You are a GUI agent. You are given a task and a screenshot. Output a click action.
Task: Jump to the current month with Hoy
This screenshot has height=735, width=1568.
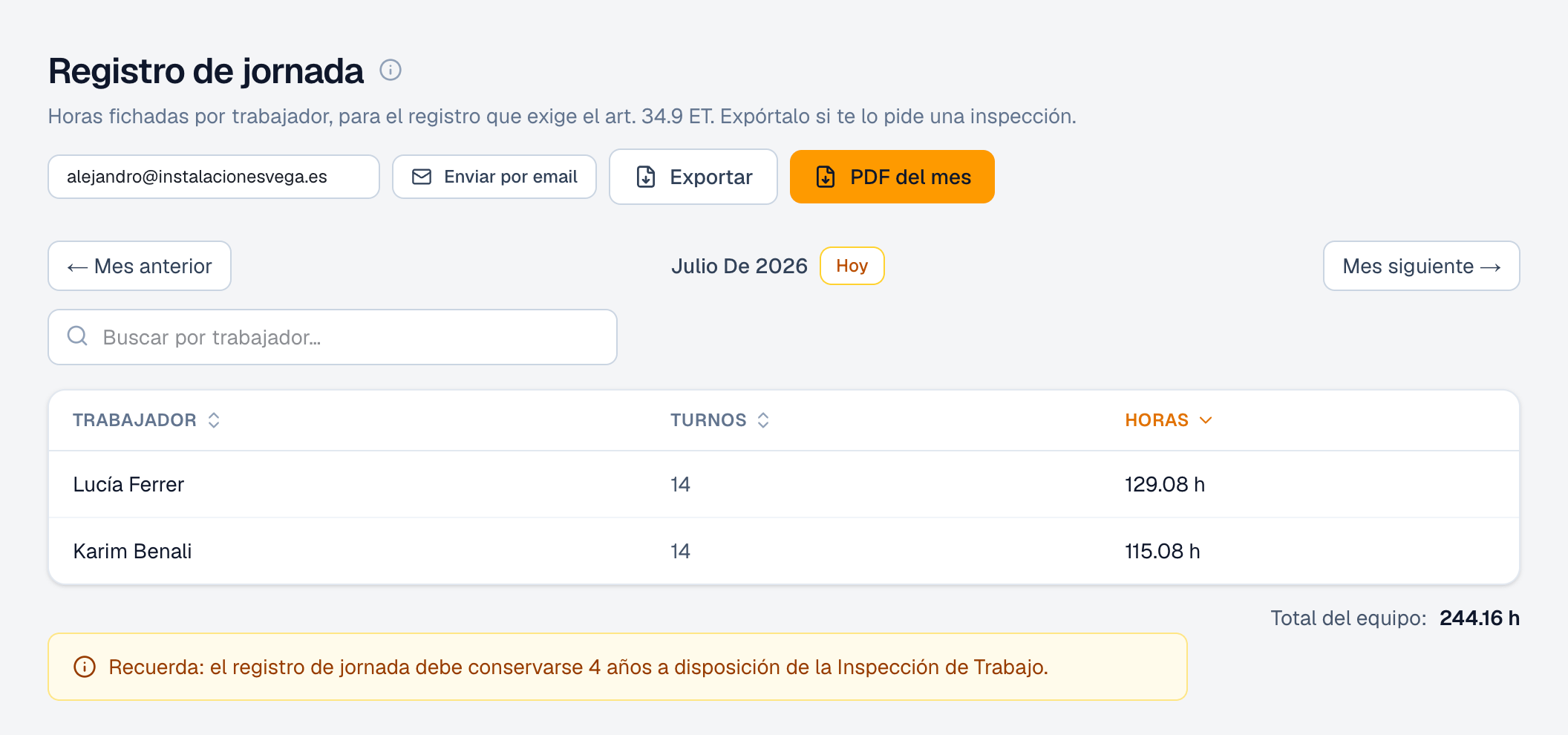(852, 266)
